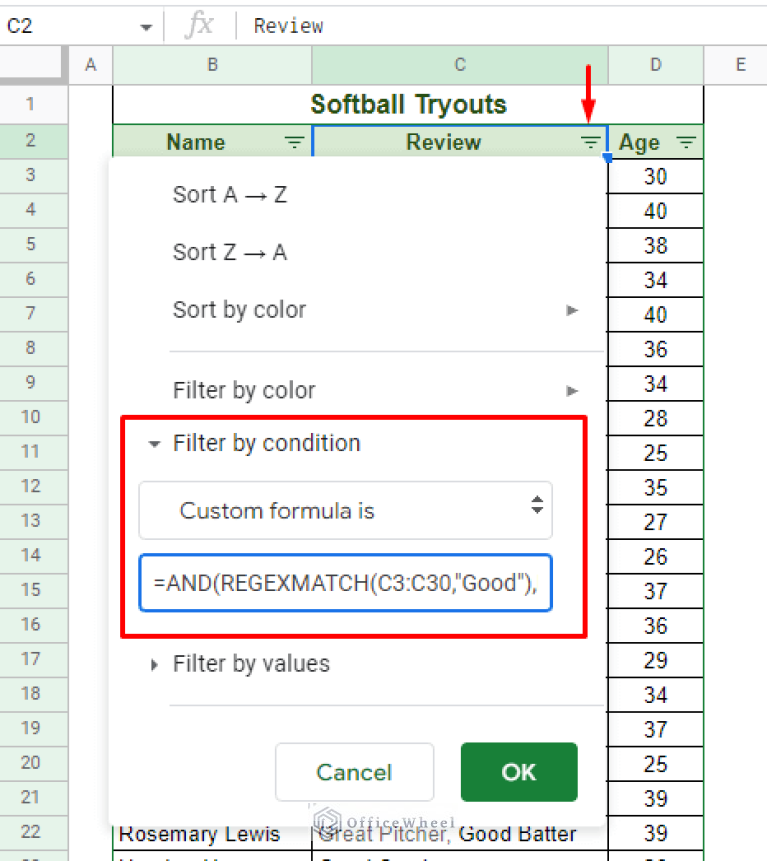Choose Sort Z → A option
The height and width of the screenshot is (861, 767).
(x=230, y=252)
